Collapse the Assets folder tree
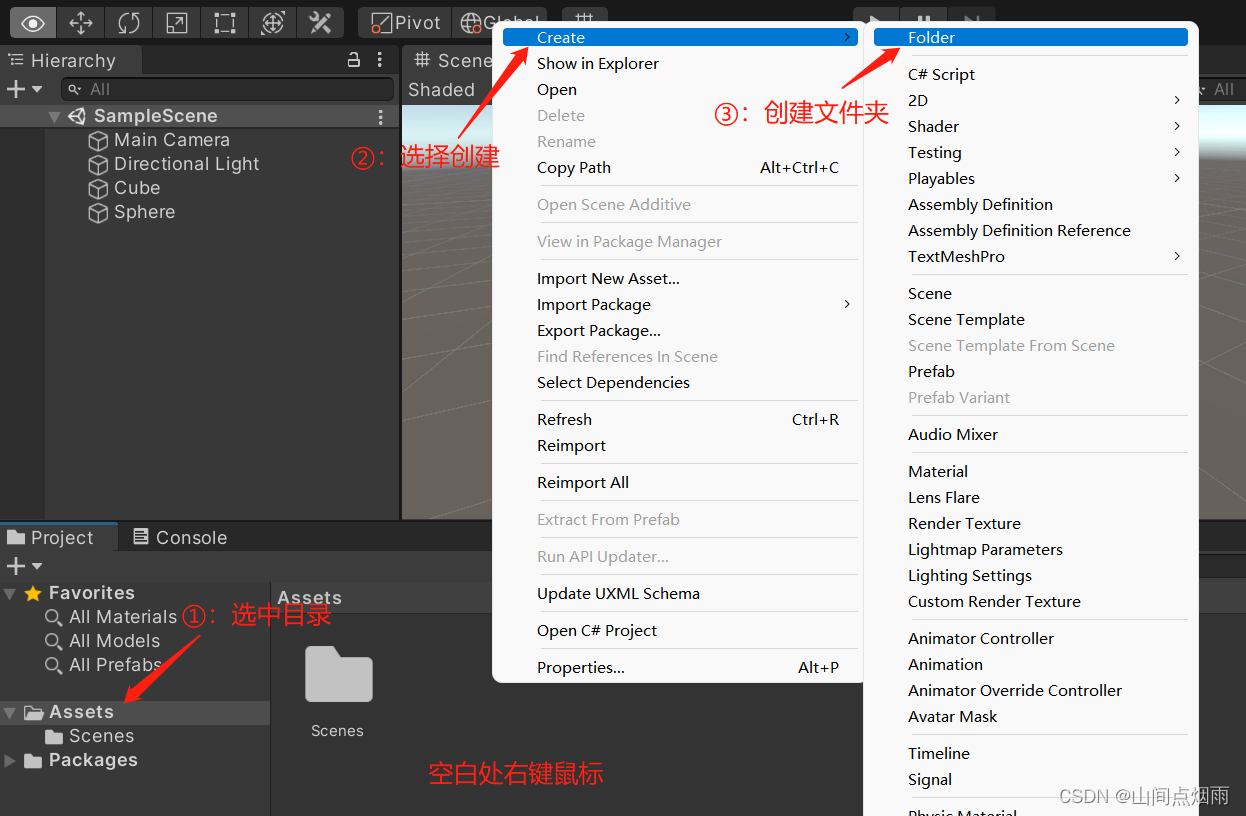Image resolution: width=1246 pixels, height=816 pixels. 10,713
